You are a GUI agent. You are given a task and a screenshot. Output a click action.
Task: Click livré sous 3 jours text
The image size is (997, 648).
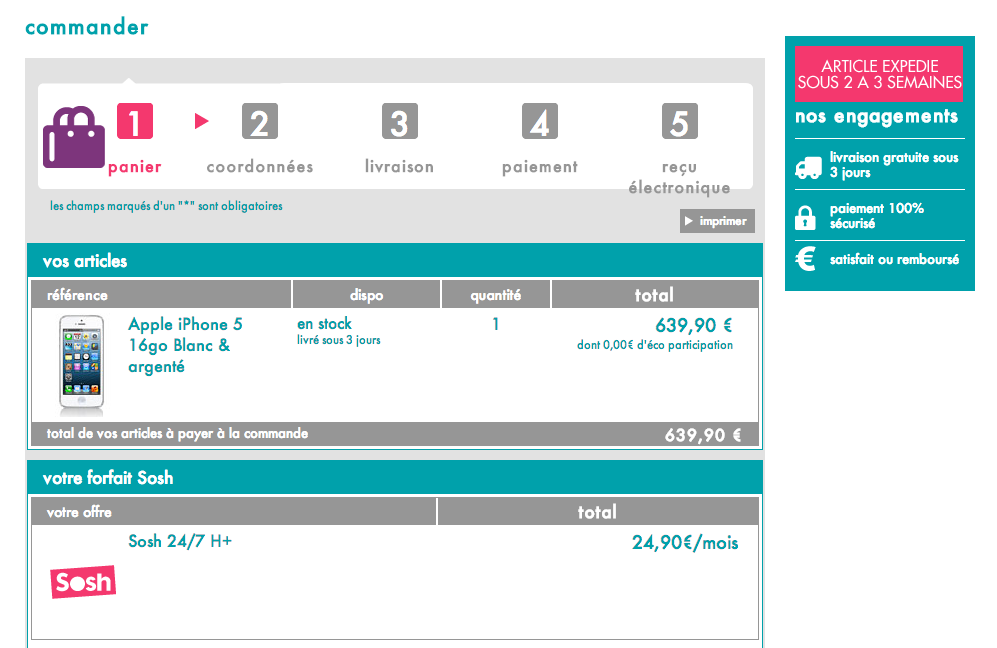(339, 340)
